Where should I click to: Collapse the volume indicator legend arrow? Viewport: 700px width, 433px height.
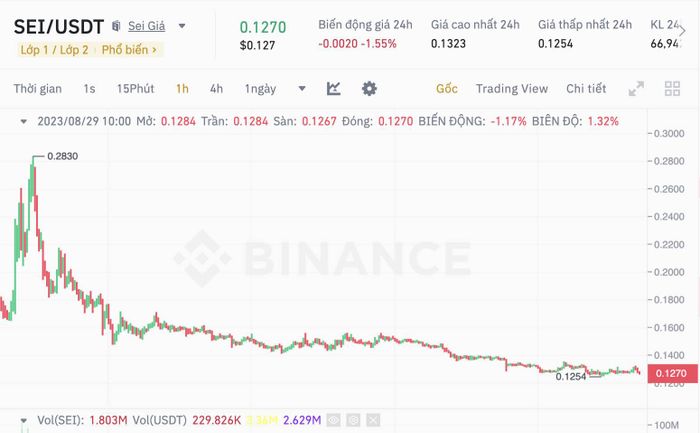[x=22, y=420]
